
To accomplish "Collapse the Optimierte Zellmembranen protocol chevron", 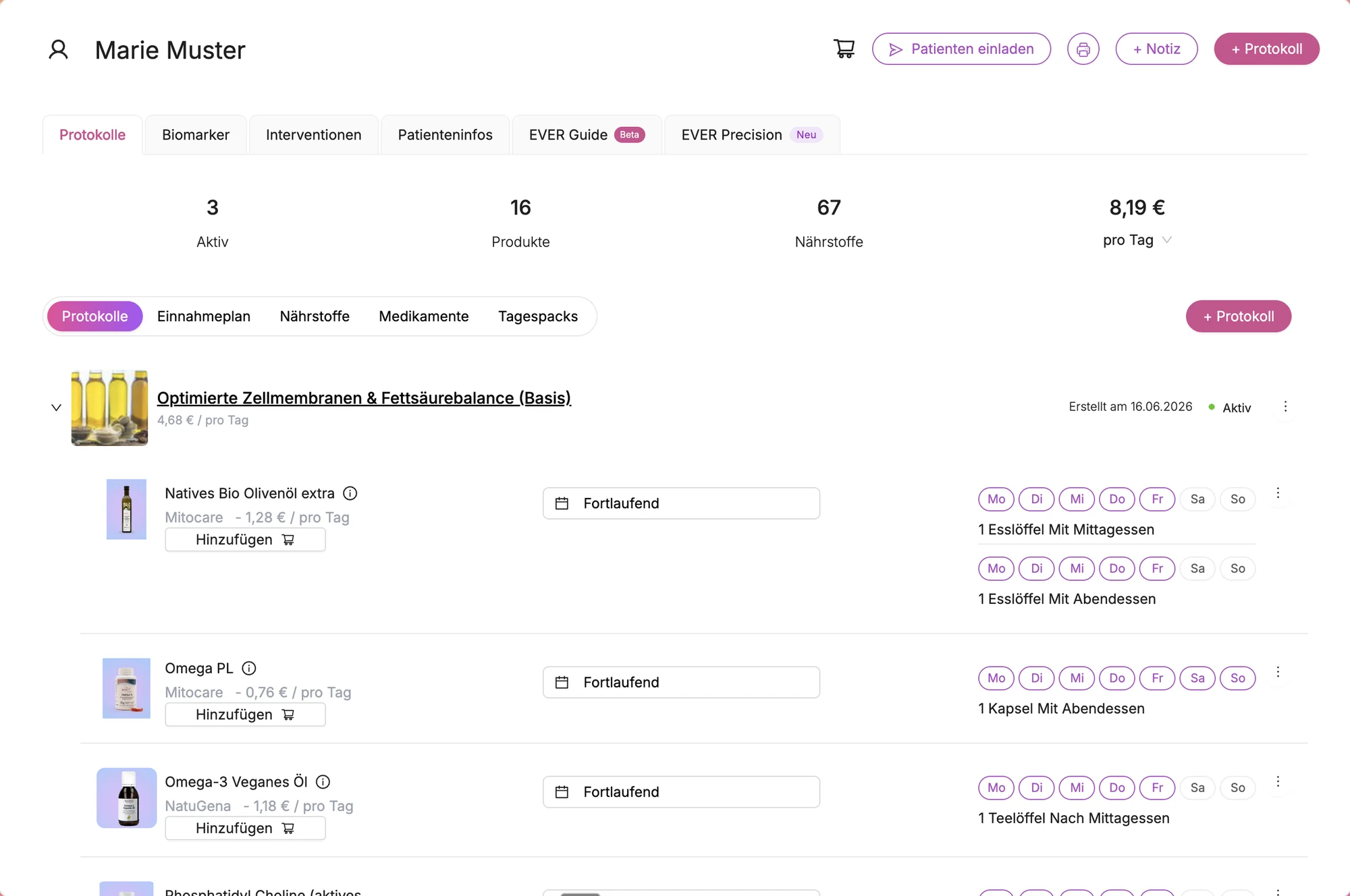I will (x=57, y=408).
